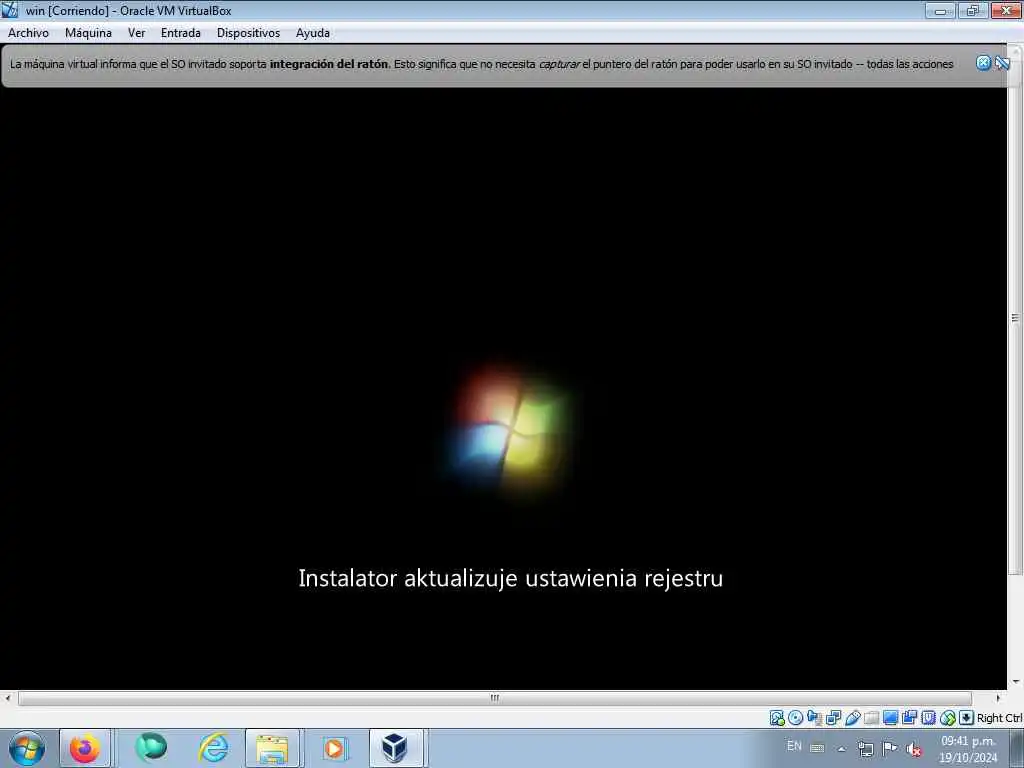Screen dimensions: 1024x768
Task: Minimize the VirtualBox window
Action: point(940,10)
